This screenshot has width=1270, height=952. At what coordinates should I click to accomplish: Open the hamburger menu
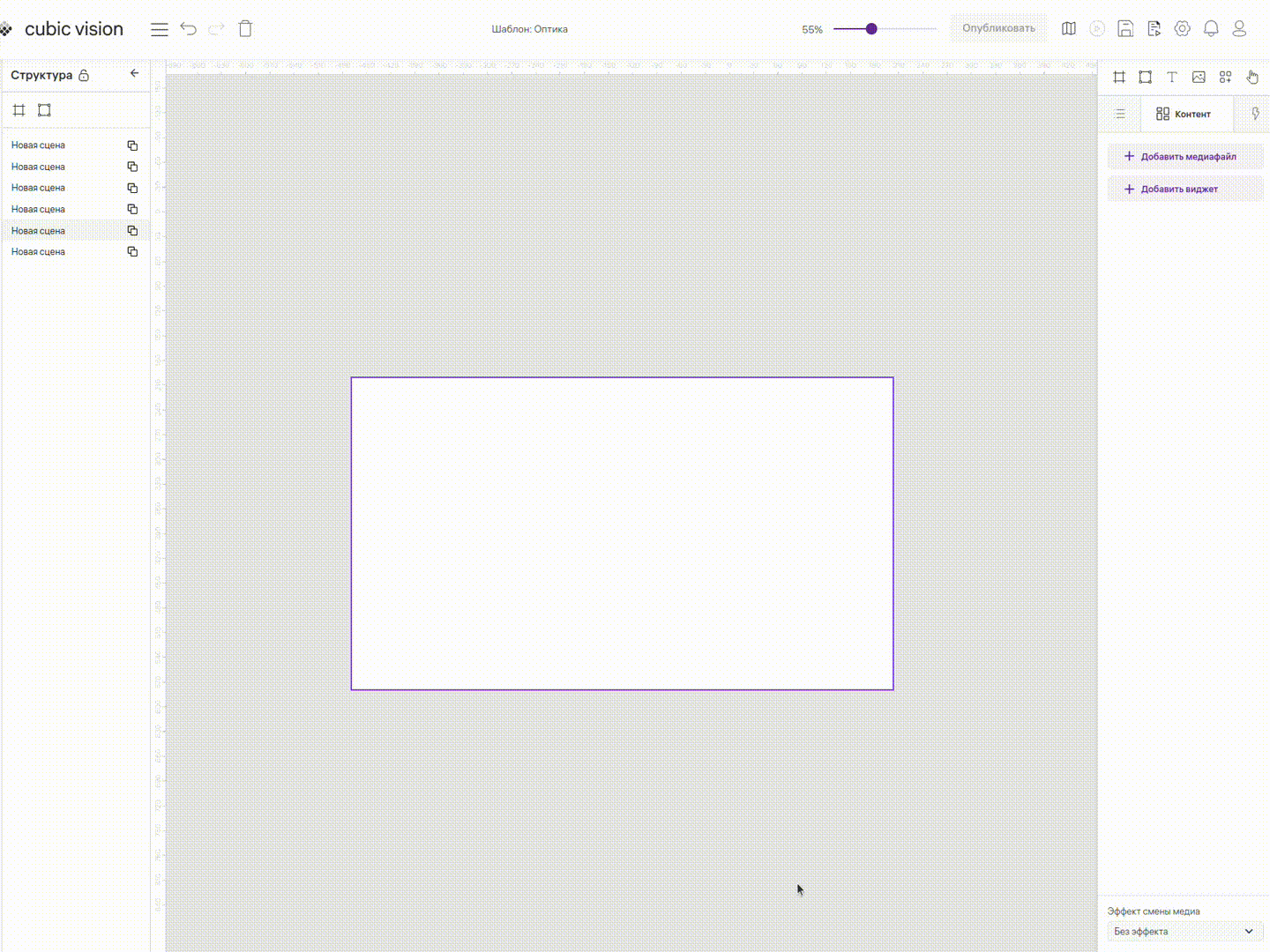[159, 30]
